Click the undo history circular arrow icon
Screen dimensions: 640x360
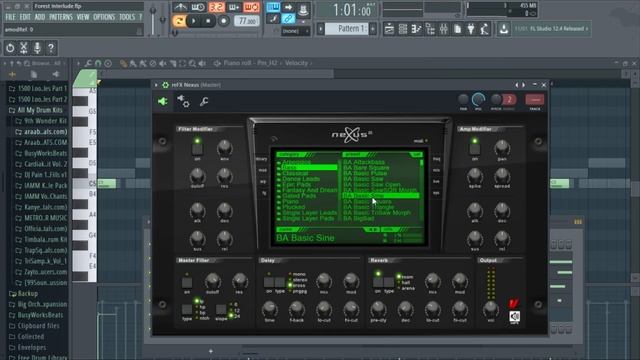pyautogui.click(x=10, y=48)
